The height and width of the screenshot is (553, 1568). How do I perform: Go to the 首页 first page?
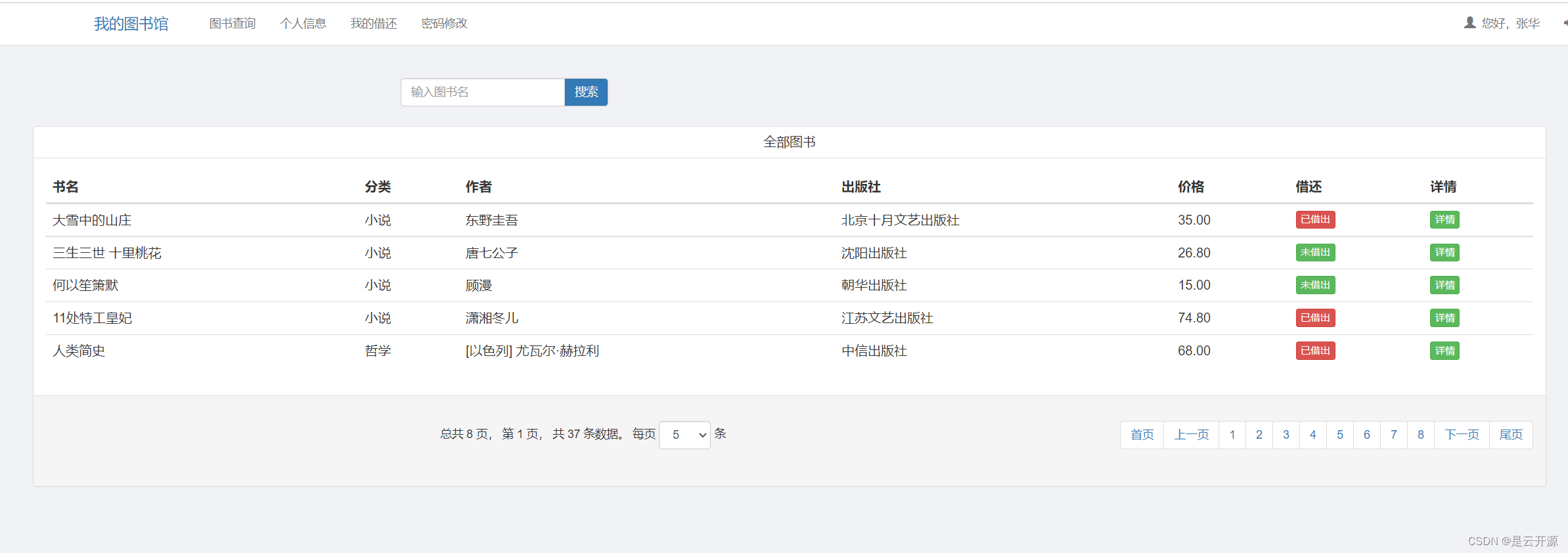click(x=1142, y=435)
